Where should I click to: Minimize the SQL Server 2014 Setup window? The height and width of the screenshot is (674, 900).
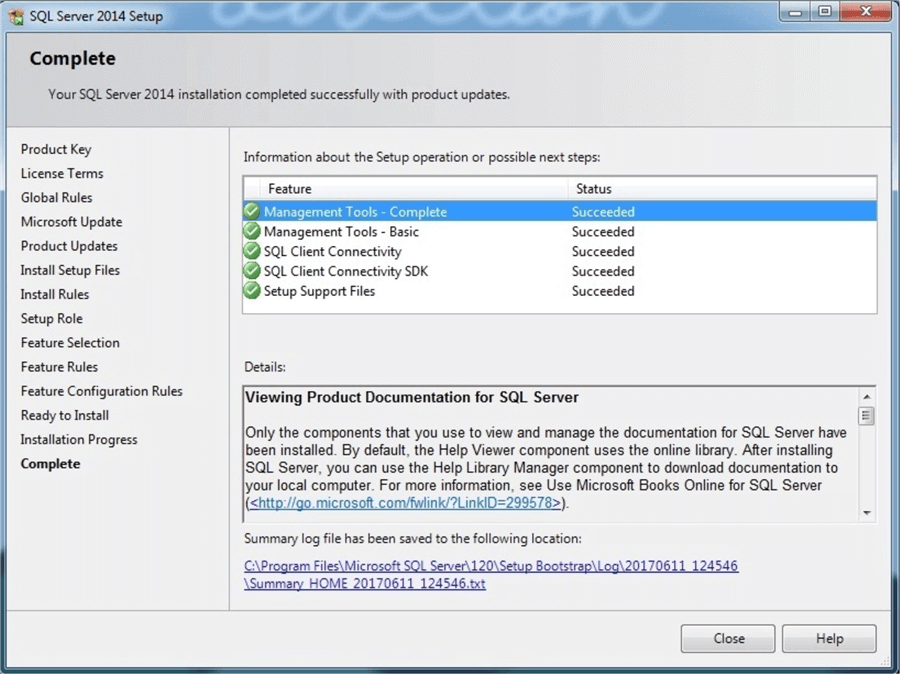point(795,12)
